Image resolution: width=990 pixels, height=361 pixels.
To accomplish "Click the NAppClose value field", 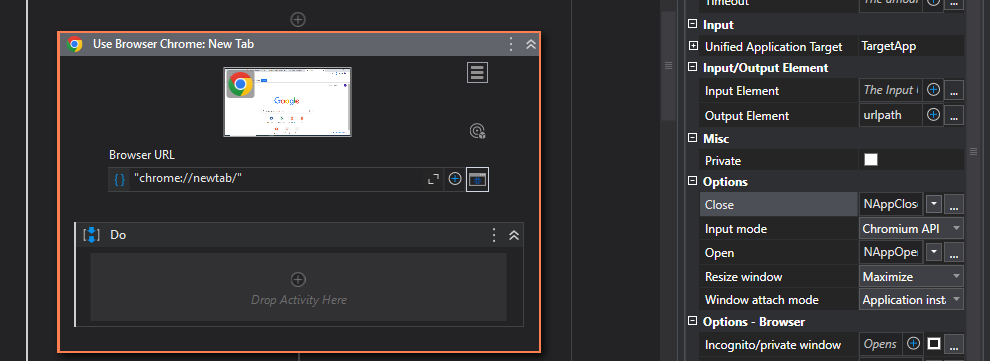I will [891, 204].
